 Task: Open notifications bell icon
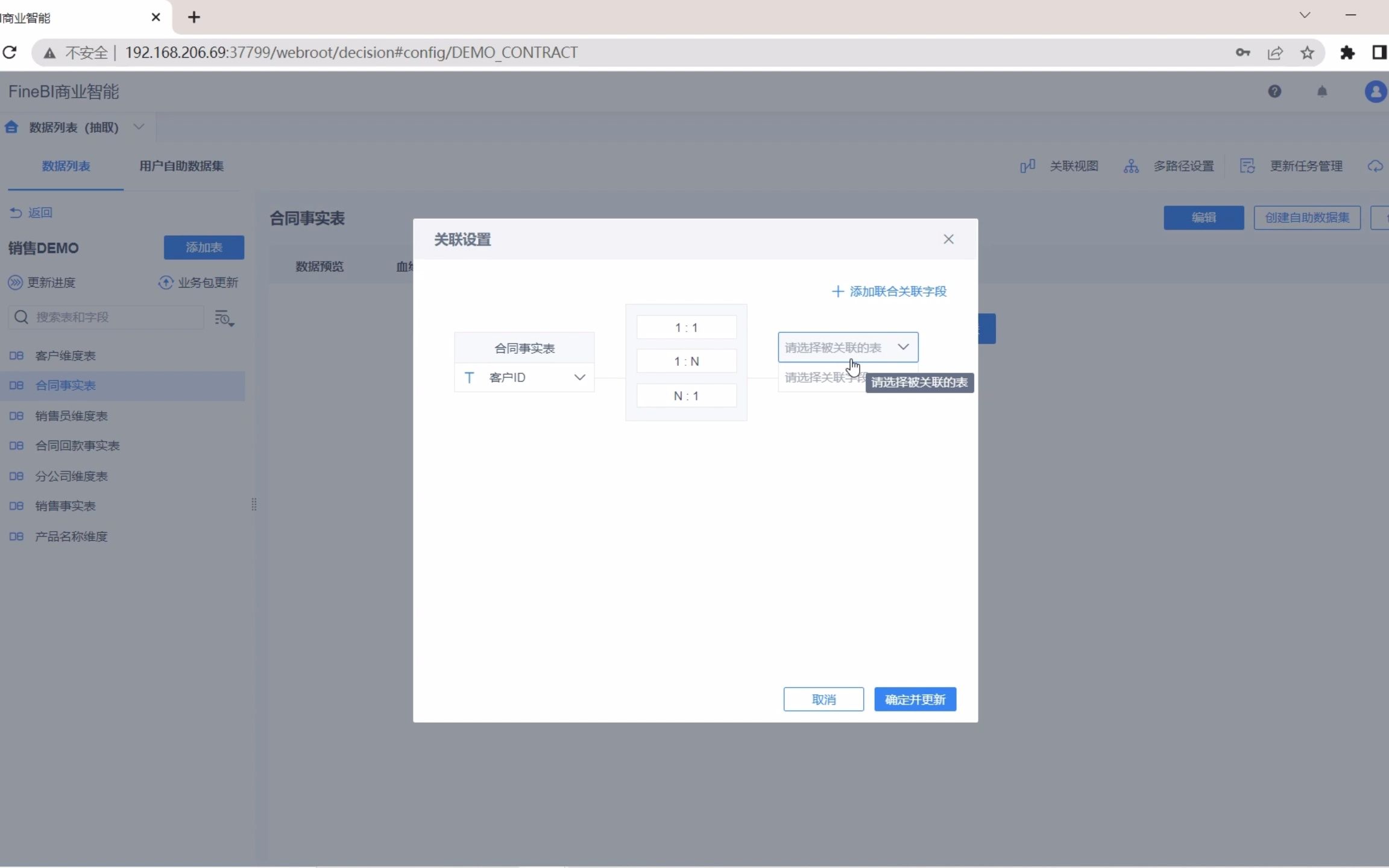1322,92
